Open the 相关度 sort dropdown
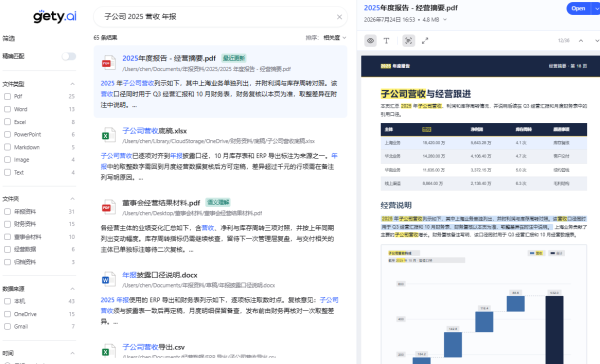Screen dimensions: 600x364 pyautogui.click(x=335, y=38)
